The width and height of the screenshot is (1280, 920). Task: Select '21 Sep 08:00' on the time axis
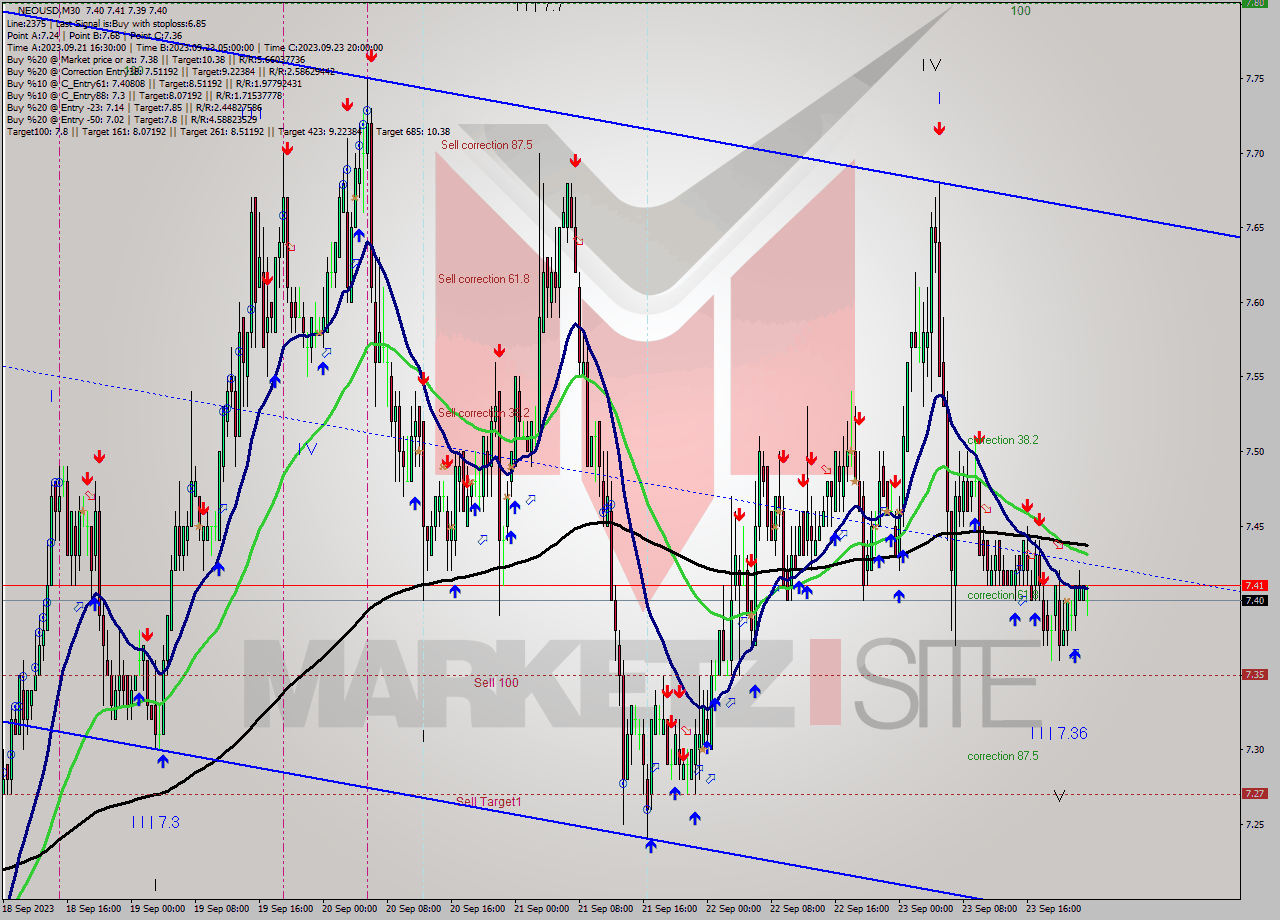point(606,909)
